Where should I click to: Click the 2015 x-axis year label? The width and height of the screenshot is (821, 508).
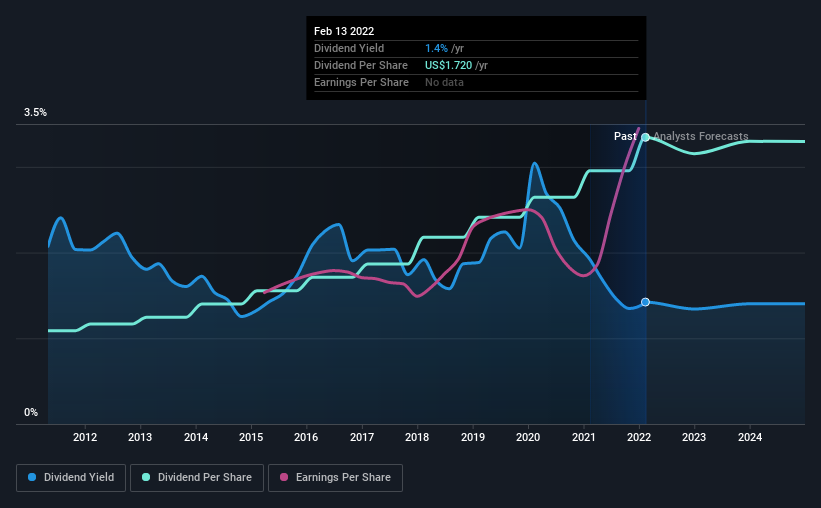[251, 437]
